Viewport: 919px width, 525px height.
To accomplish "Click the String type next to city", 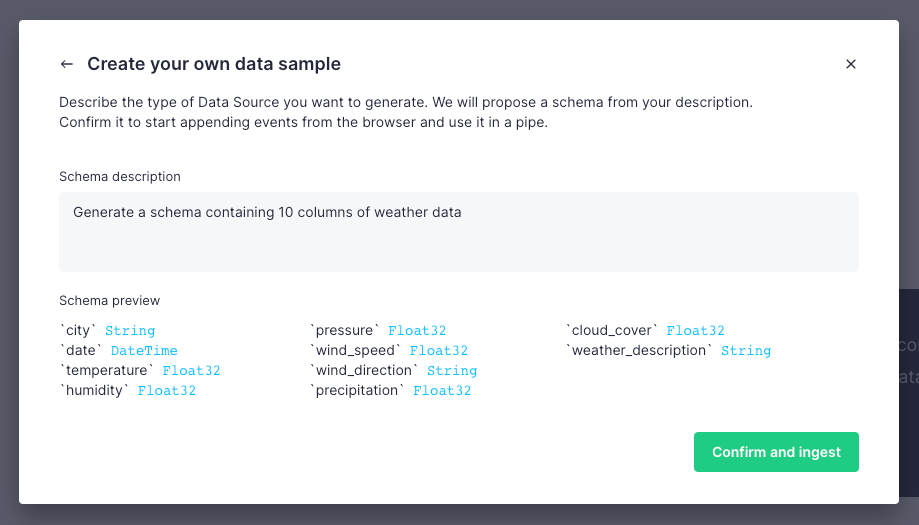I will 130,331.
